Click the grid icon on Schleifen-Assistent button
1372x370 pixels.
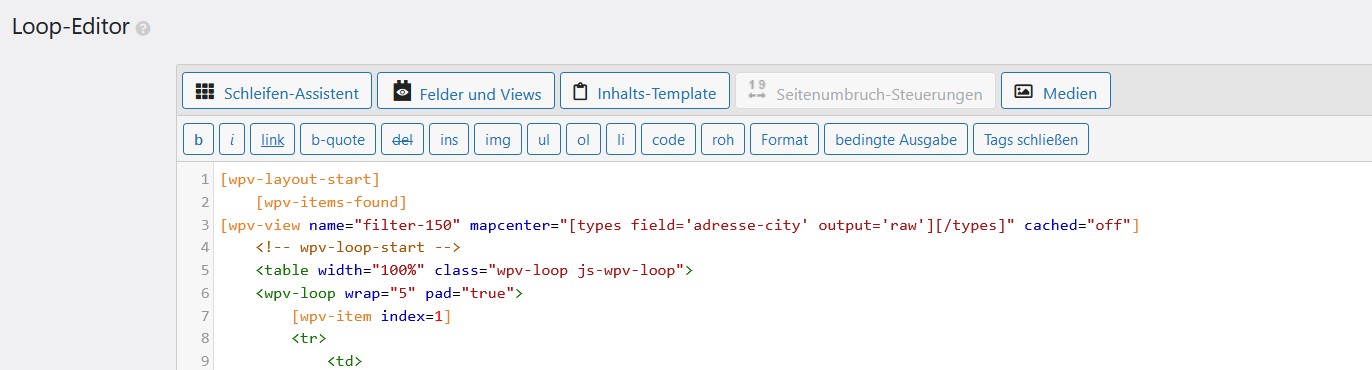tap(205, 91)
